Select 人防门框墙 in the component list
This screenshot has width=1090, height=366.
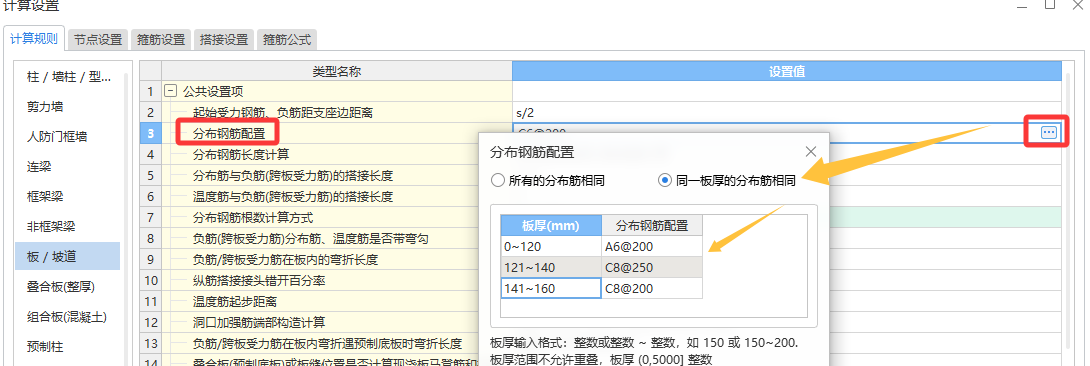[x=68, y=137]
